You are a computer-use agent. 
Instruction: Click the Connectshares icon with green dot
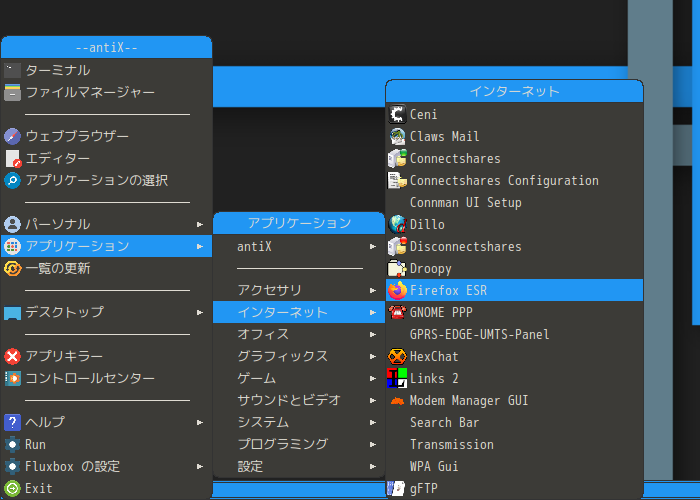397,158
